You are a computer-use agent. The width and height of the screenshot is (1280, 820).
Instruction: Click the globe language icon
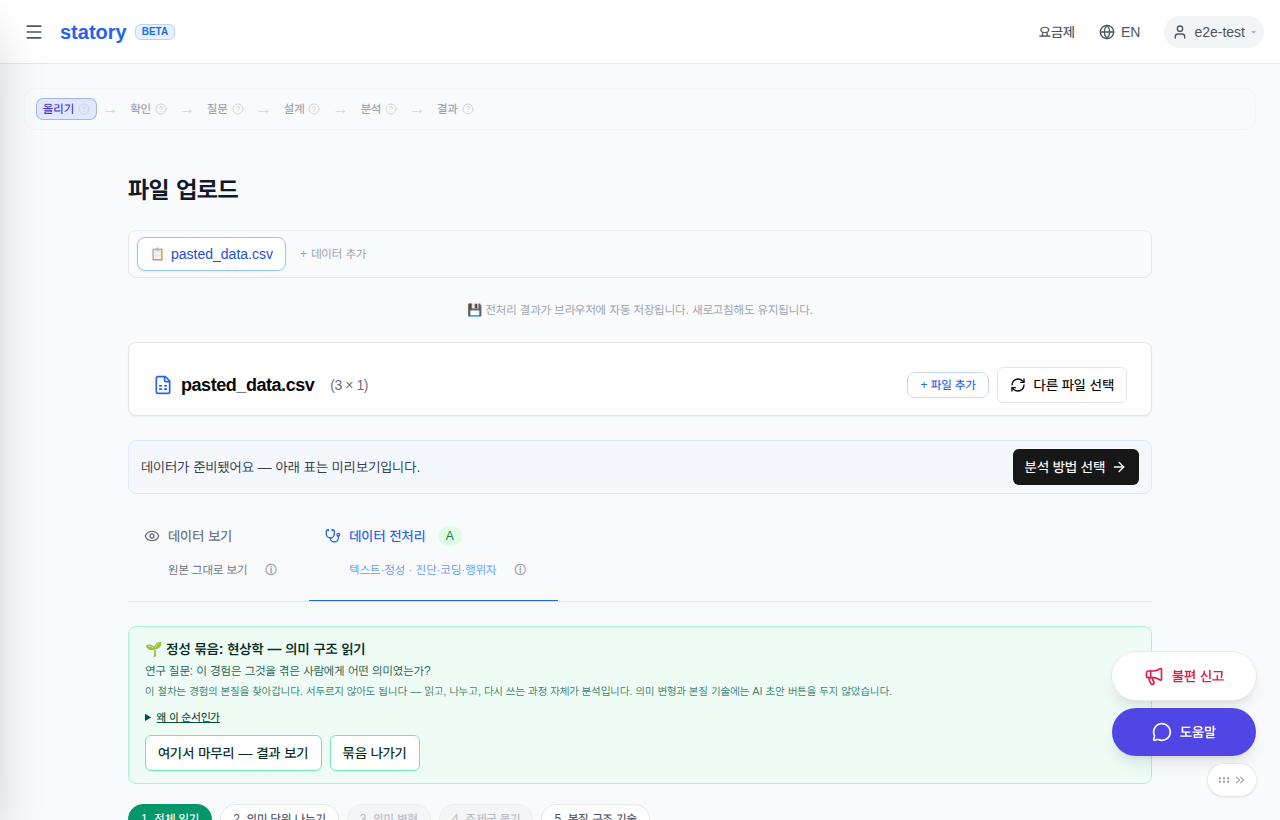1107,32
